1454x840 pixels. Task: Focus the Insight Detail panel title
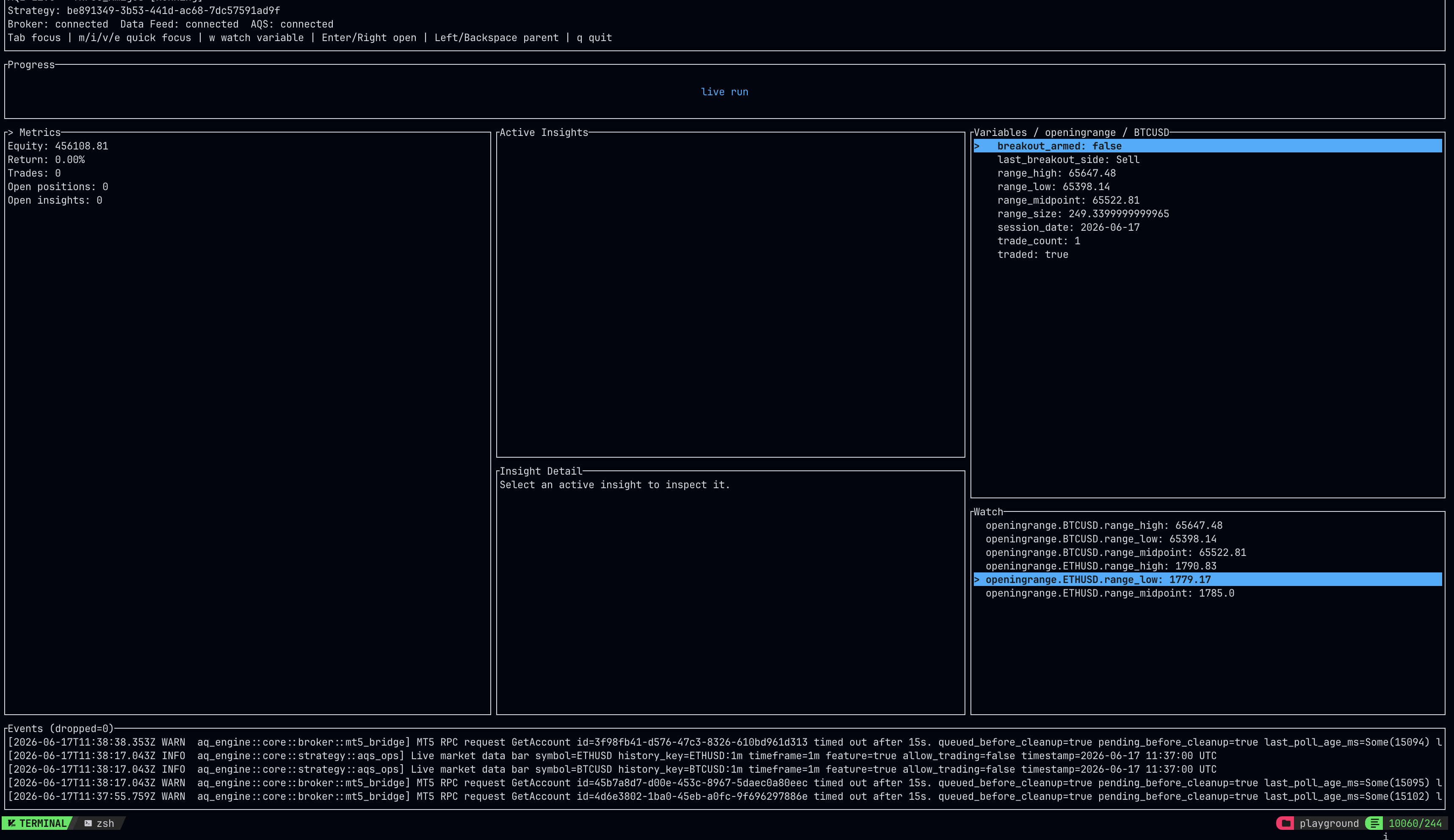click(x=541, y=471)
